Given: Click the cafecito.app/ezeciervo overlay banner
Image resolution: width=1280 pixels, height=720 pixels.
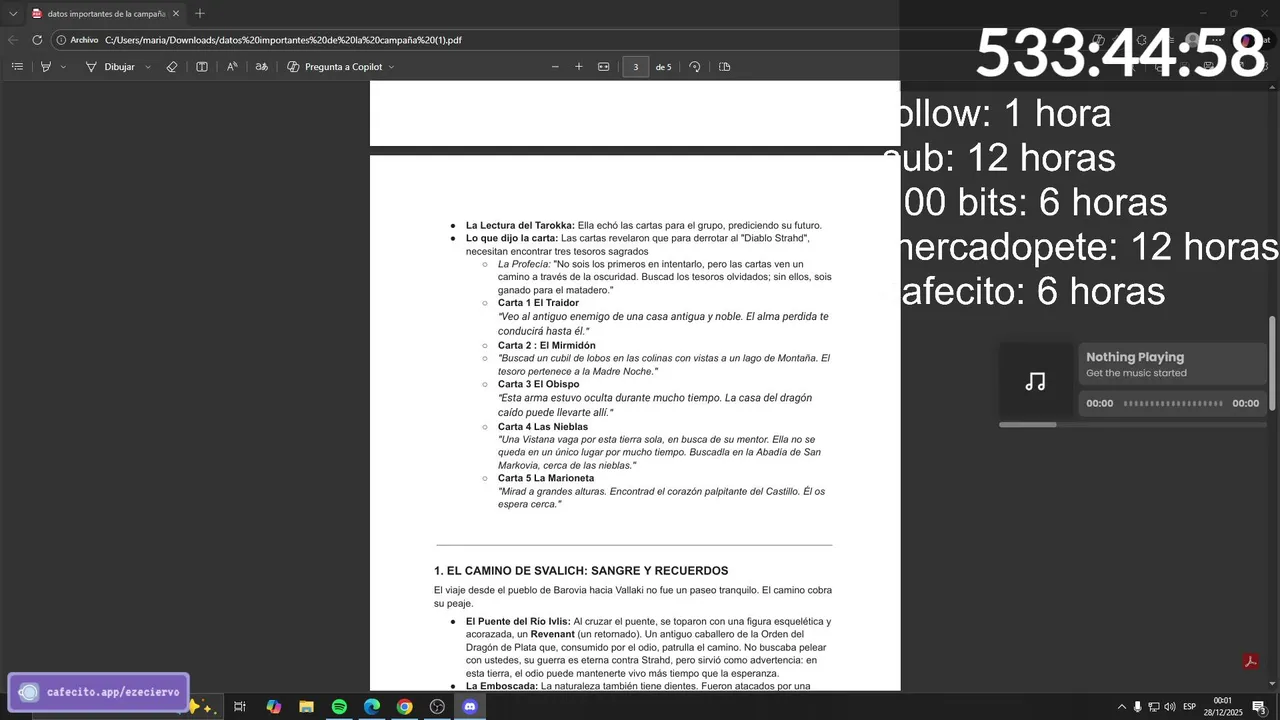Looking at the screenshot, I should tap(99, 692).
